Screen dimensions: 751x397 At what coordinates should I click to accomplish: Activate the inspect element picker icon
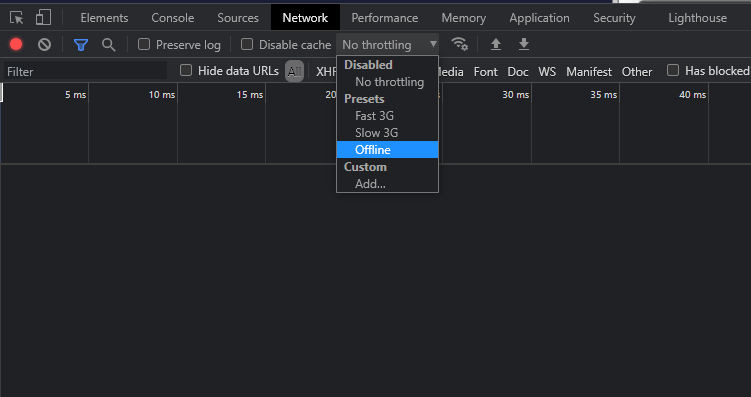tap(17, 18)
